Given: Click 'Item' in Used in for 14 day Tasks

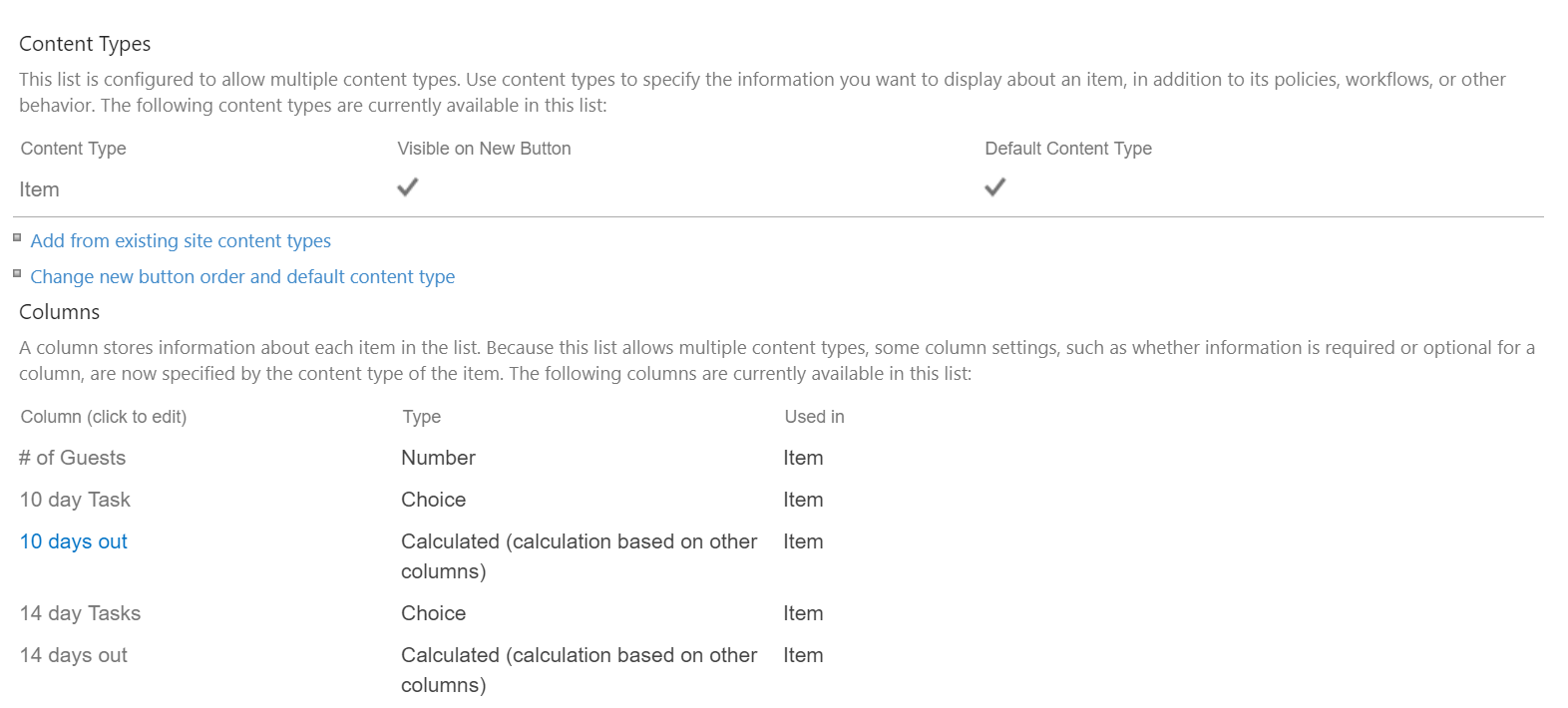Looking at the screenshot, I should [803, 613].
